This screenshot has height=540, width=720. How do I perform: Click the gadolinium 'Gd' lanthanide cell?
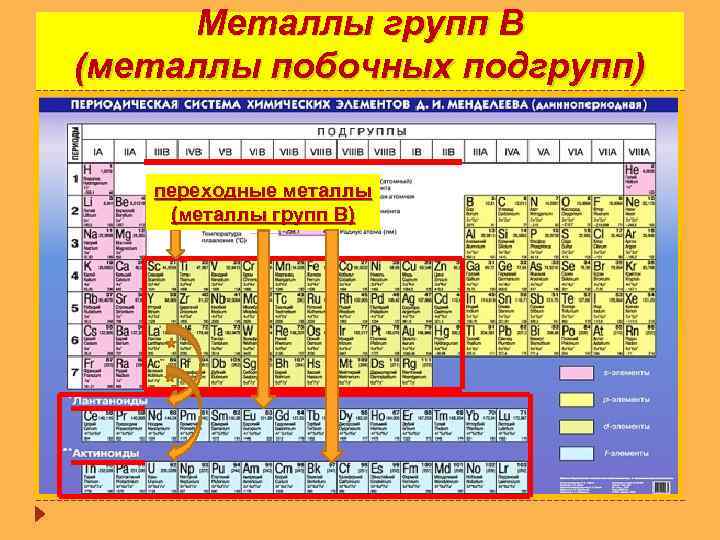tap(289, 425)
